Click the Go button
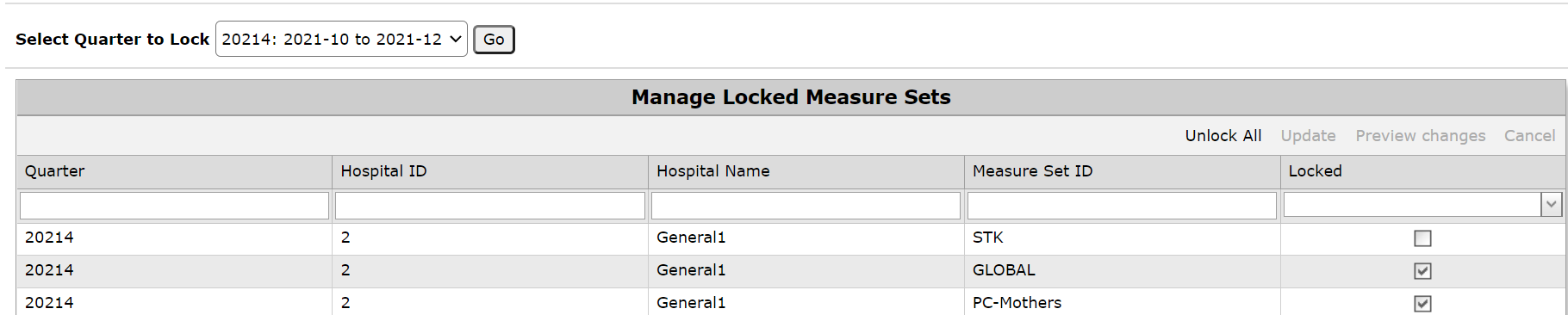1568x315 pixels. pyautogui.click(x=494, y=40)
